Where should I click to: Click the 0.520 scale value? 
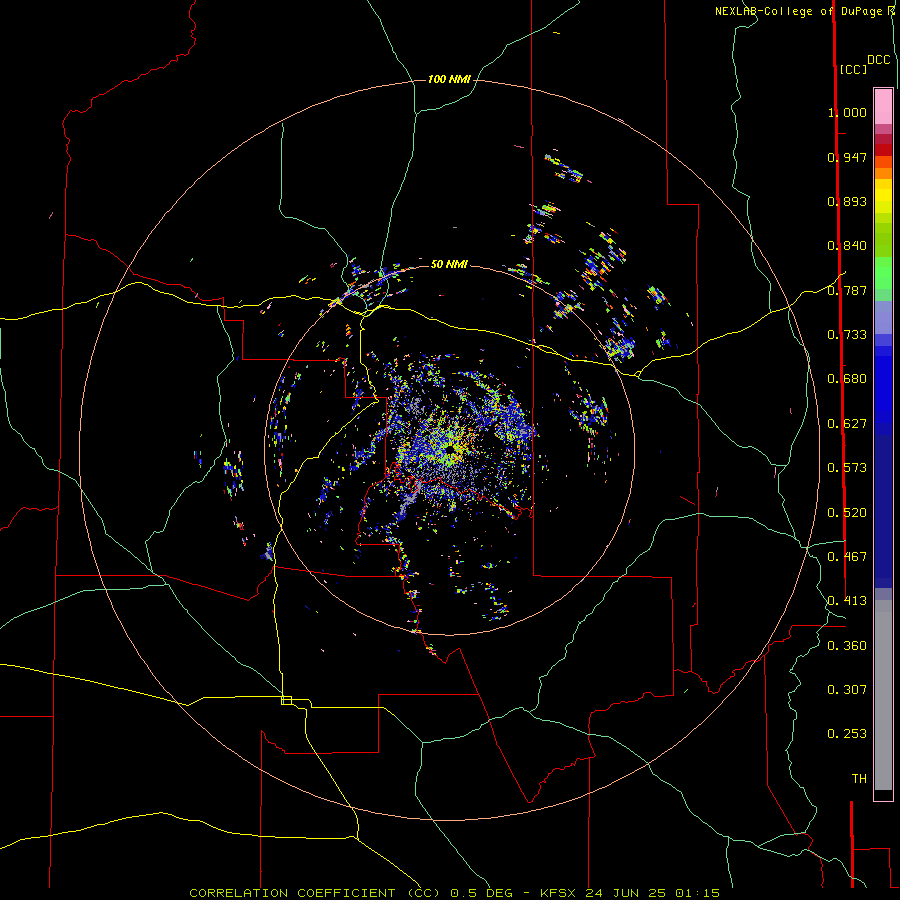(x=847, y=513)
